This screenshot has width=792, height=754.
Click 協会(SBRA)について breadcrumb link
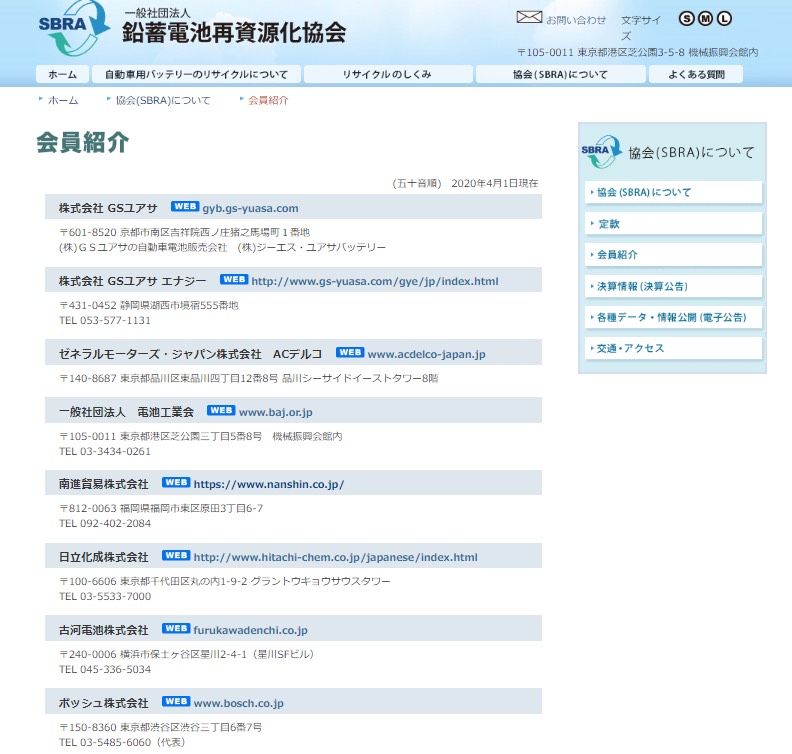[163, 100]
